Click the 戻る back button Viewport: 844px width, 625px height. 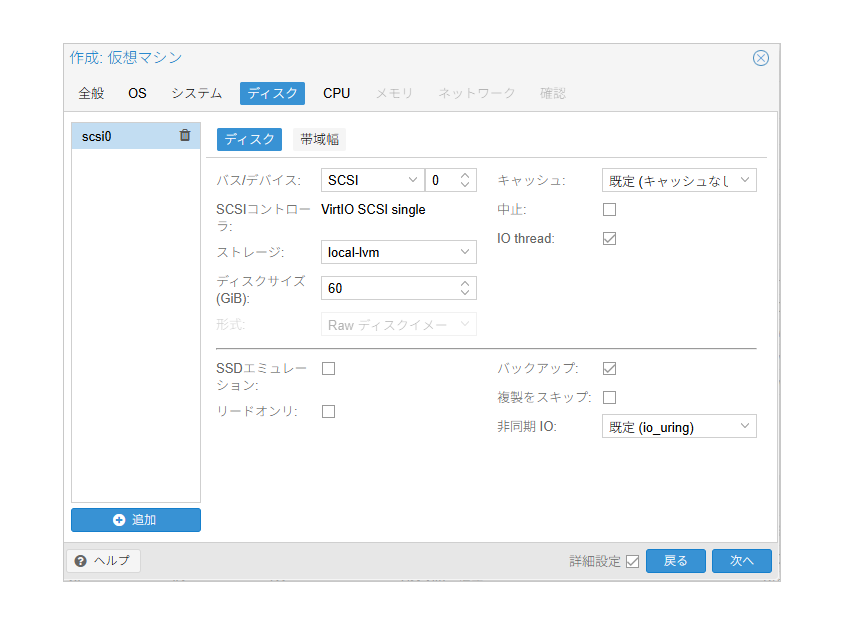pos(676,561)
